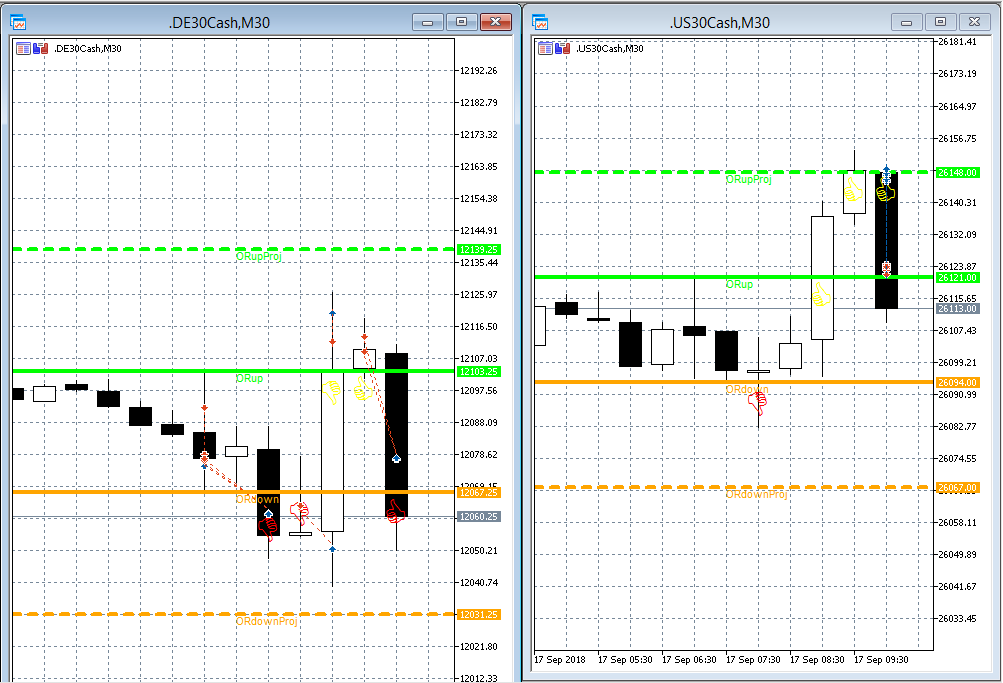Select the yellow thumbs-up just below the ORup line in US30
Screen dimensions: 1003x683
(821, 295)
